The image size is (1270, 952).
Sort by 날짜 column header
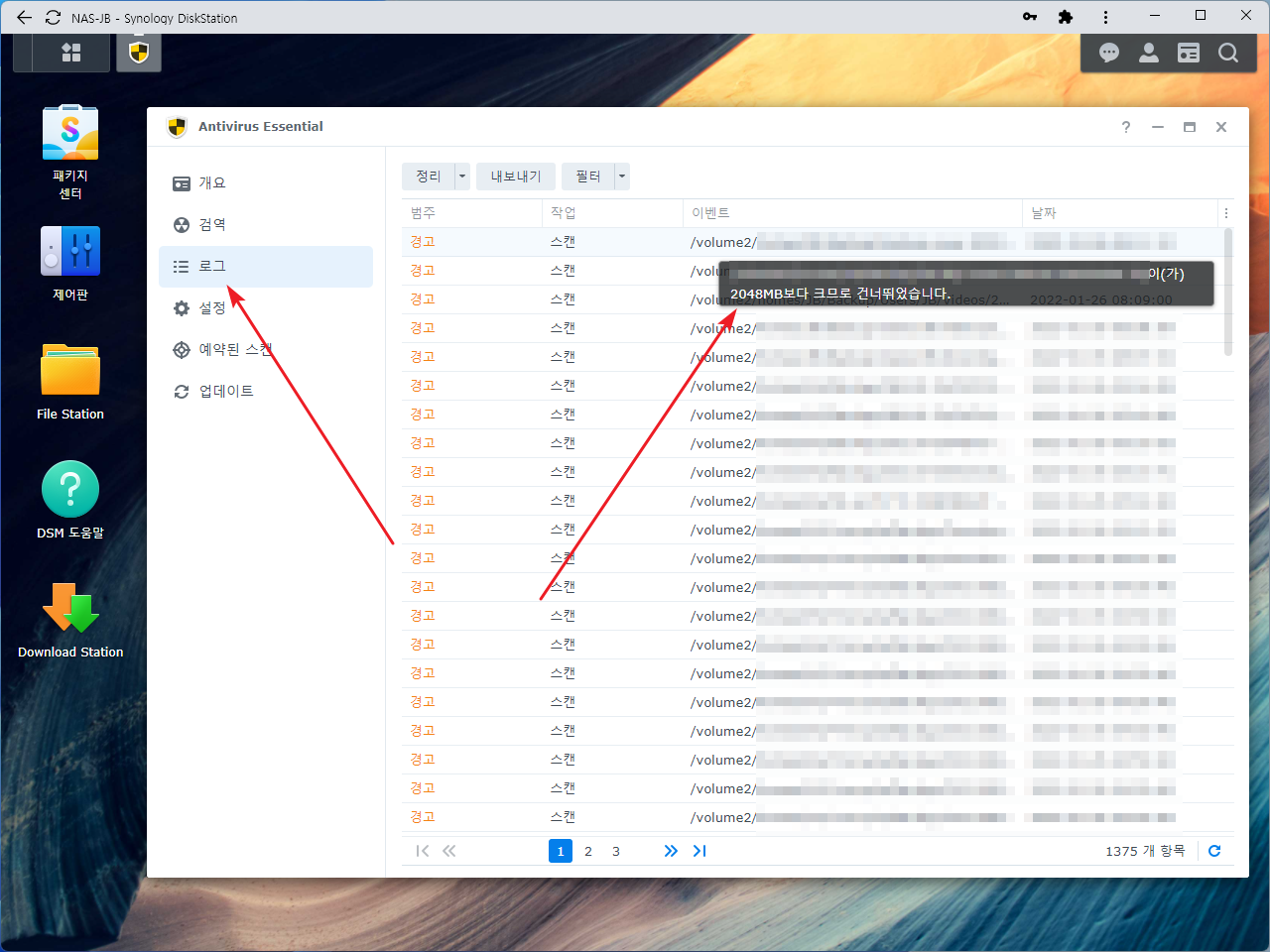coord(1119,213)
